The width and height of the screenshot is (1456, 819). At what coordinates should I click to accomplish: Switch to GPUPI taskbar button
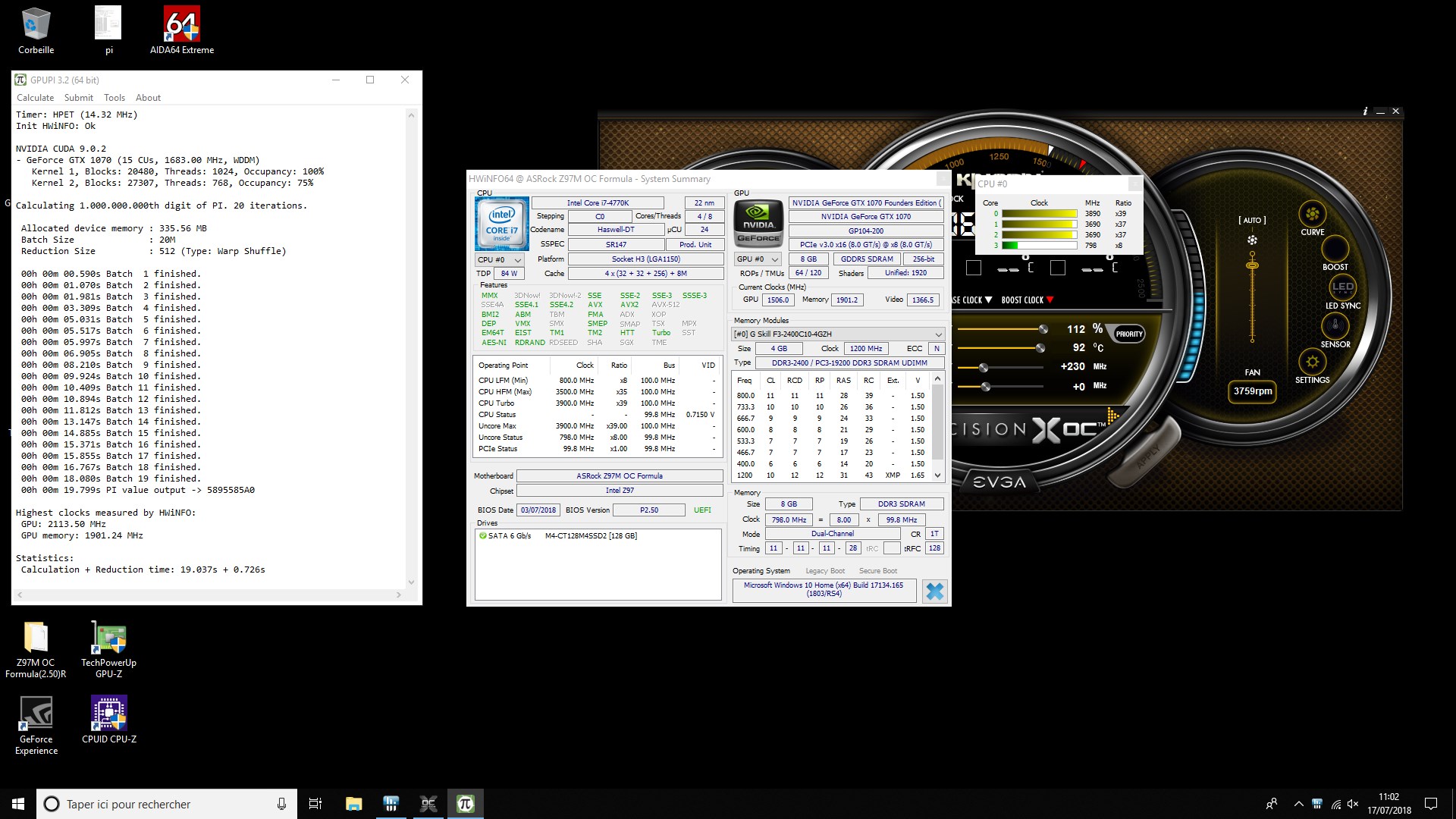[x=466, y=804]
